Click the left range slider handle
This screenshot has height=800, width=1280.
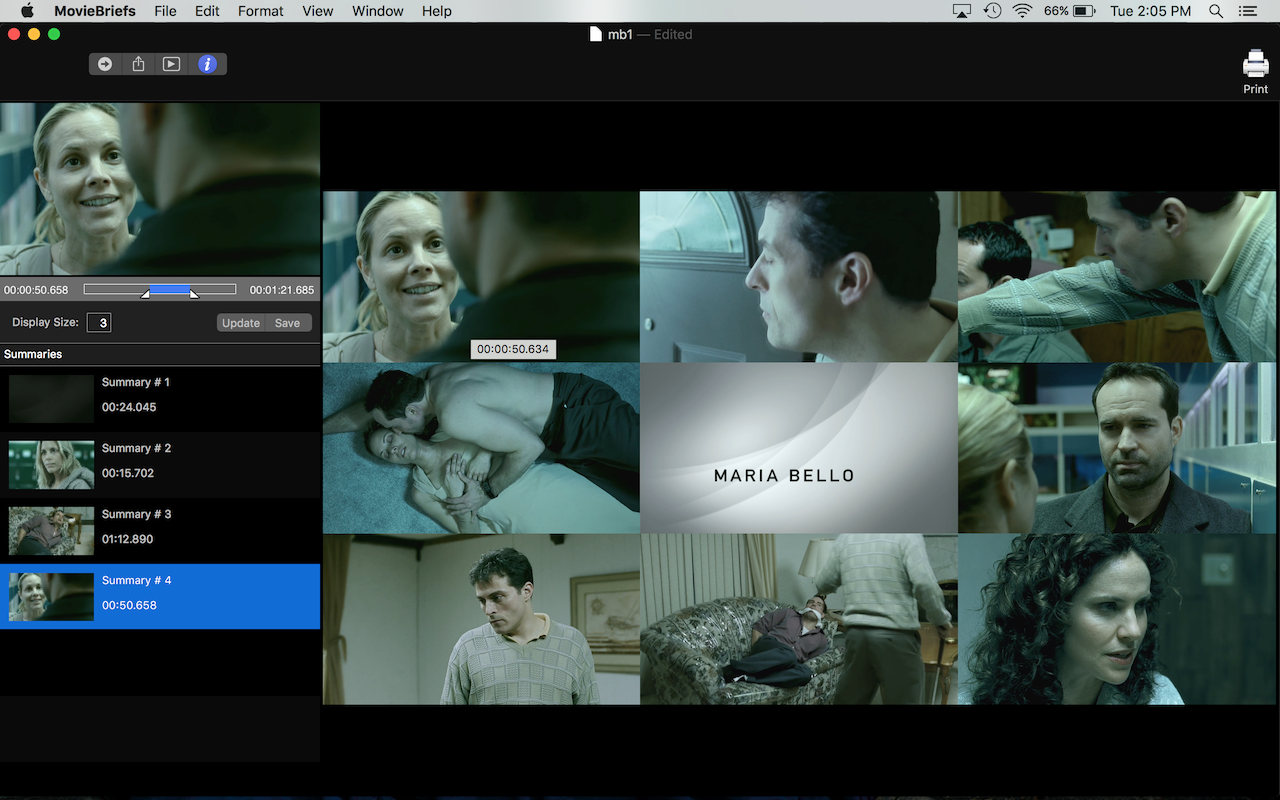tap(145, 294)
